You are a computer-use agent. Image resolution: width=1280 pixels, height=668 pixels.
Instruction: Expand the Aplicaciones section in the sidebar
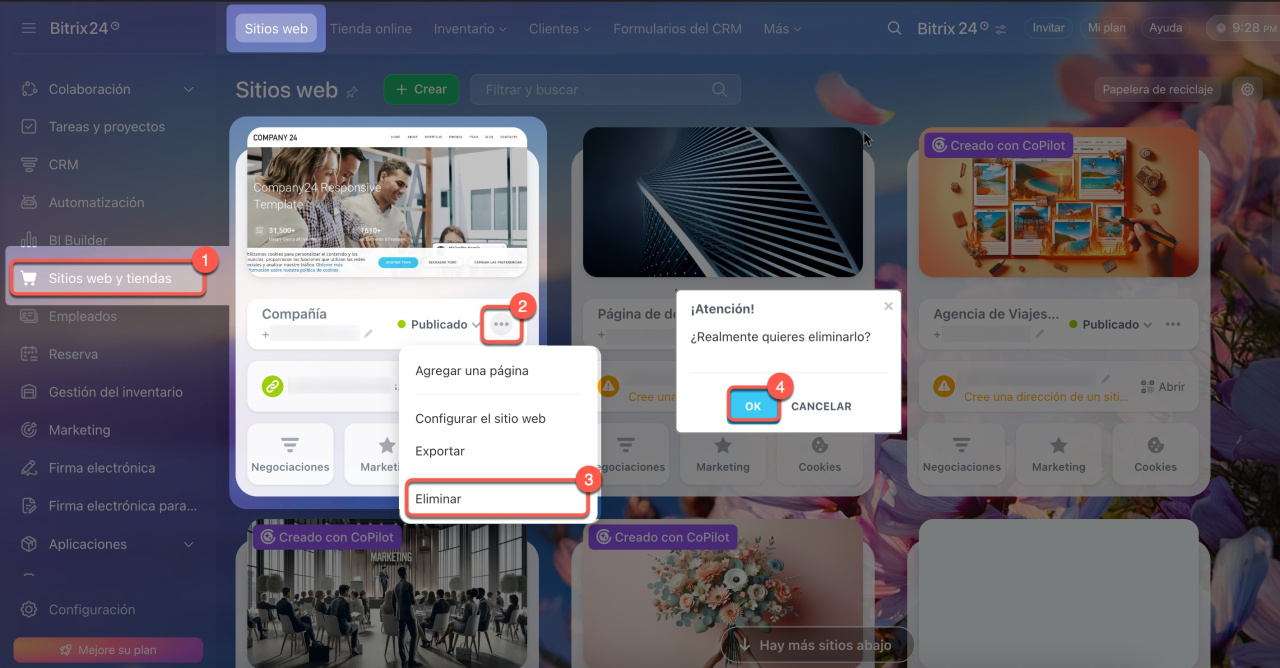189,545
